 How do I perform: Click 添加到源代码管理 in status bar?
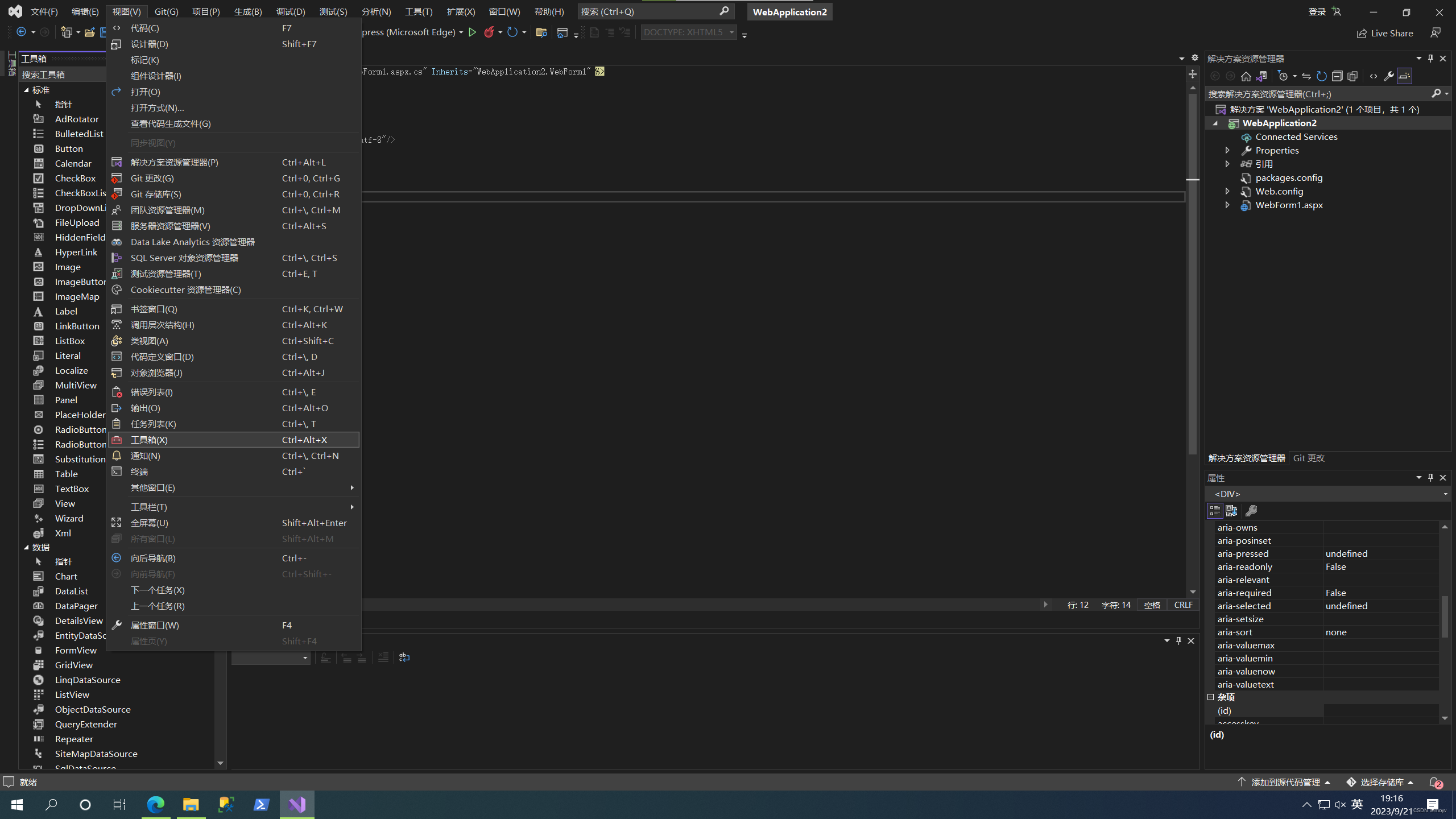point(1285,782)
